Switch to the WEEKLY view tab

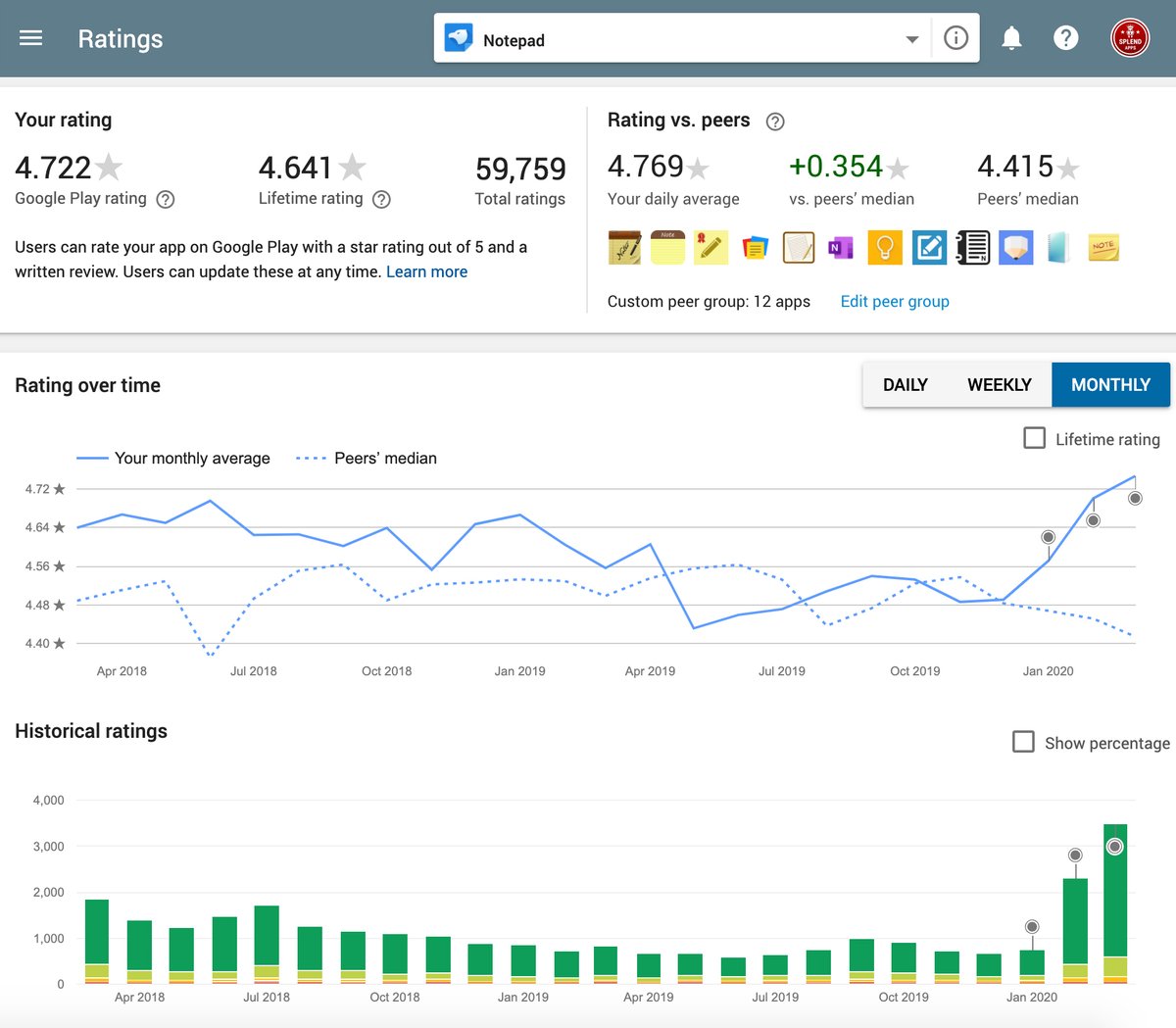pos(1000,385)
